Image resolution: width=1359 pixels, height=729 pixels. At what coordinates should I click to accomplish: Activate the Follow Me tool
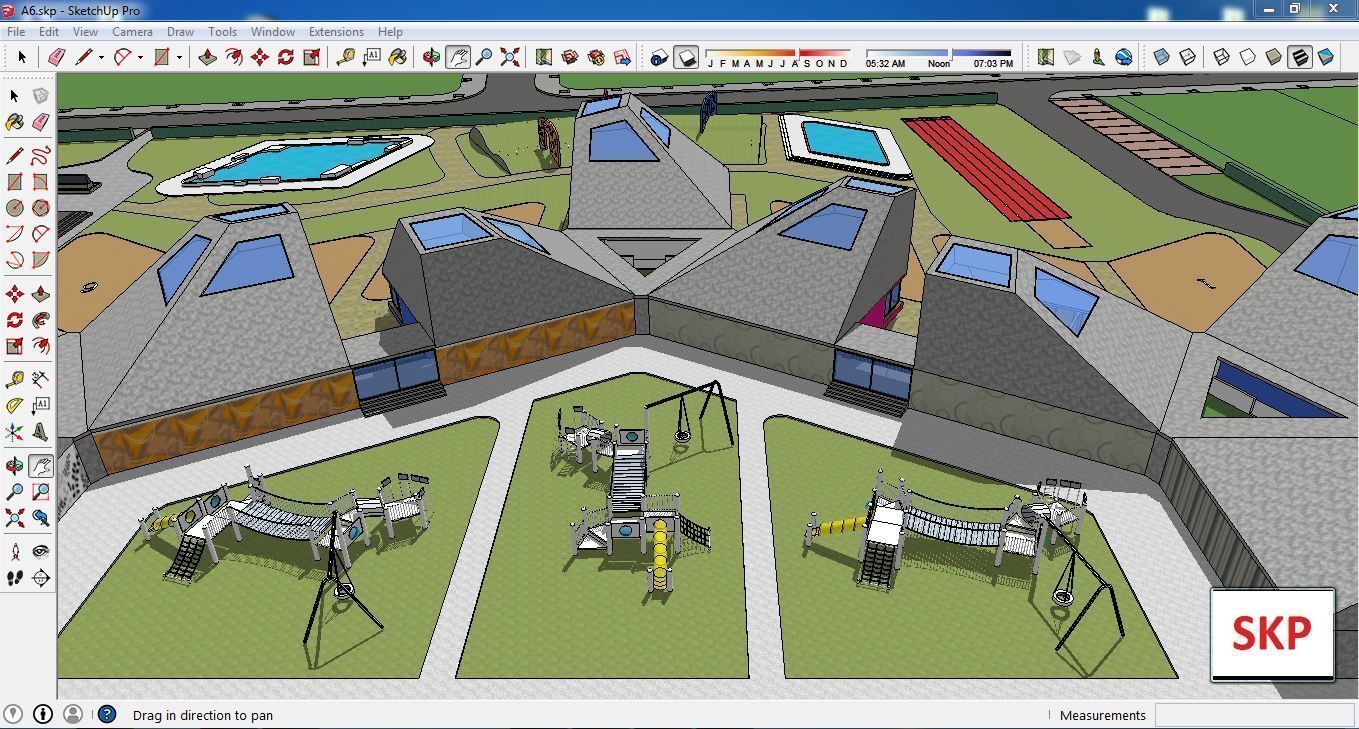click(x=40, y=321)
